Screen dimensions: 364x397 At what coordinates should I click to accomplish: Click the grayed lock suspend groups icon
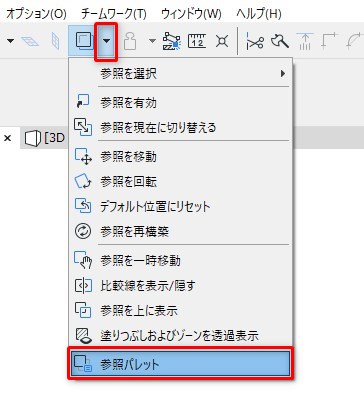(130, 41)
